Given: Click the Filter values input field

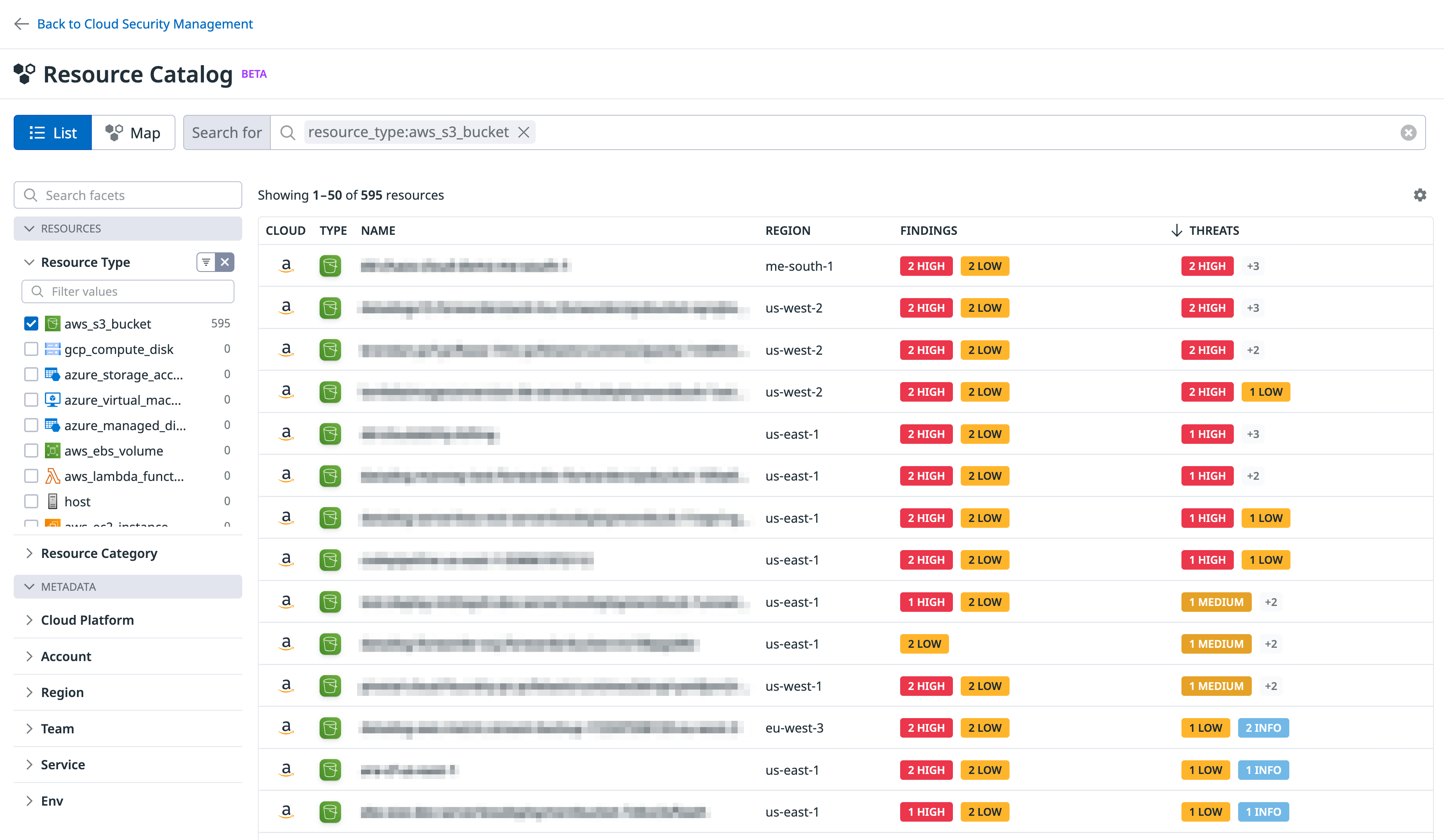Looking at the screenshot, I should [x=127, y=291].
